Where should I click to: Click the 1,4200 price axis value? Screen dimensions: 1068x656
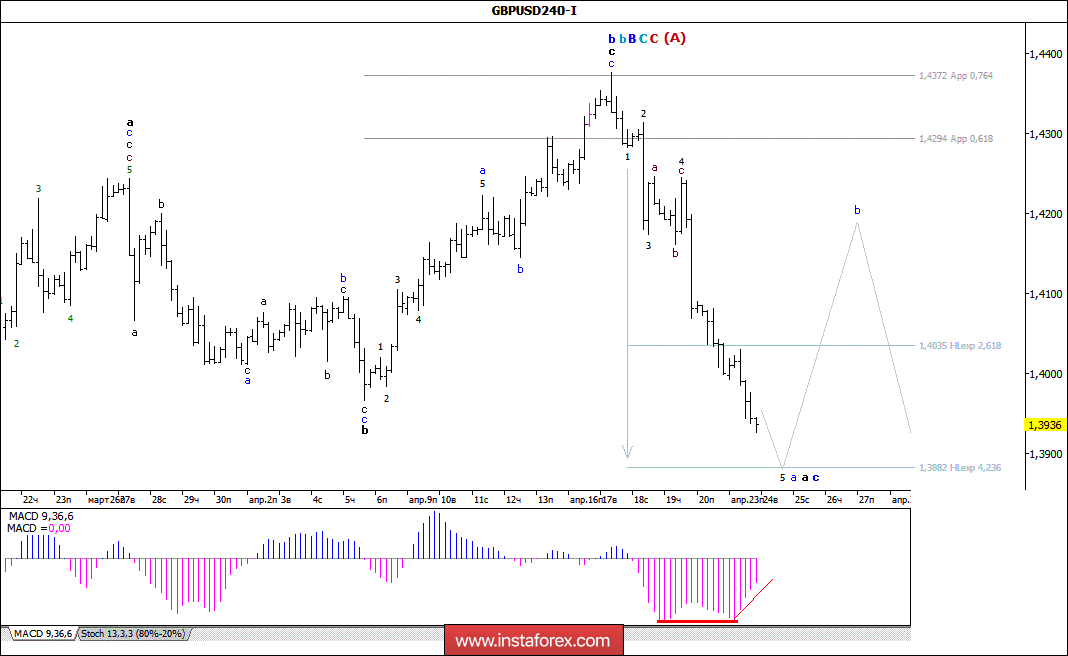click(1046, 214)
